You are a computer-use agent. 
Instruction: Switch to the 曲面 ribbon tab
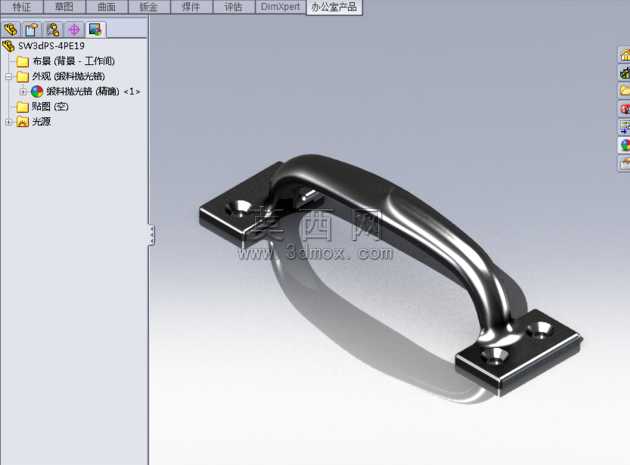106,7
